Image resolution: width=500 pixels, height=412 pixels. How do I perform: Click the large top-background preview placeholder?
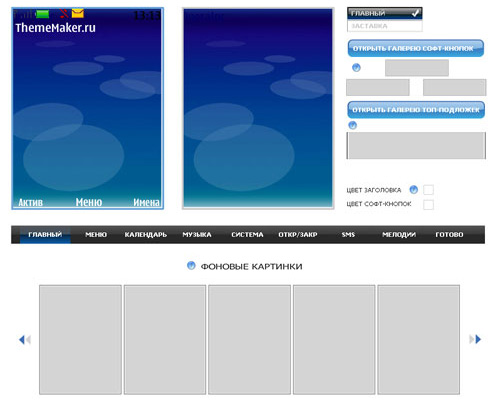click(x=416, y=145)
